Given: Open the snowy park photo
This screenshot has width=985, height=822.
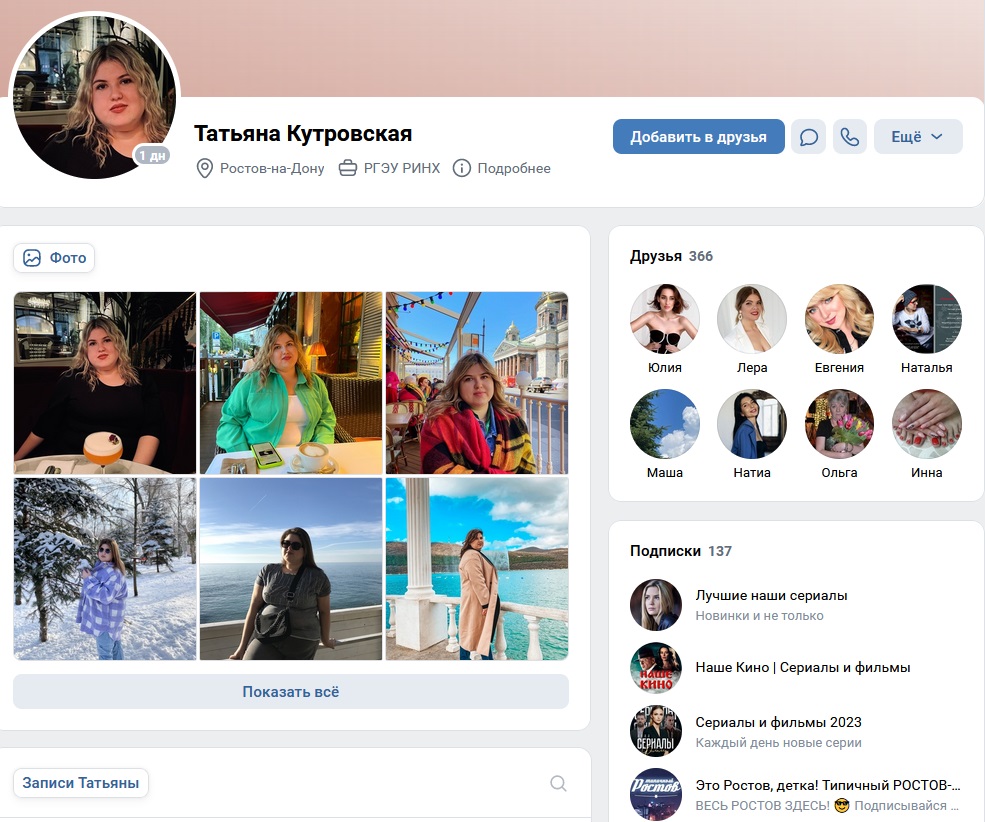Looking at the screenshot, I should point(105,569).
